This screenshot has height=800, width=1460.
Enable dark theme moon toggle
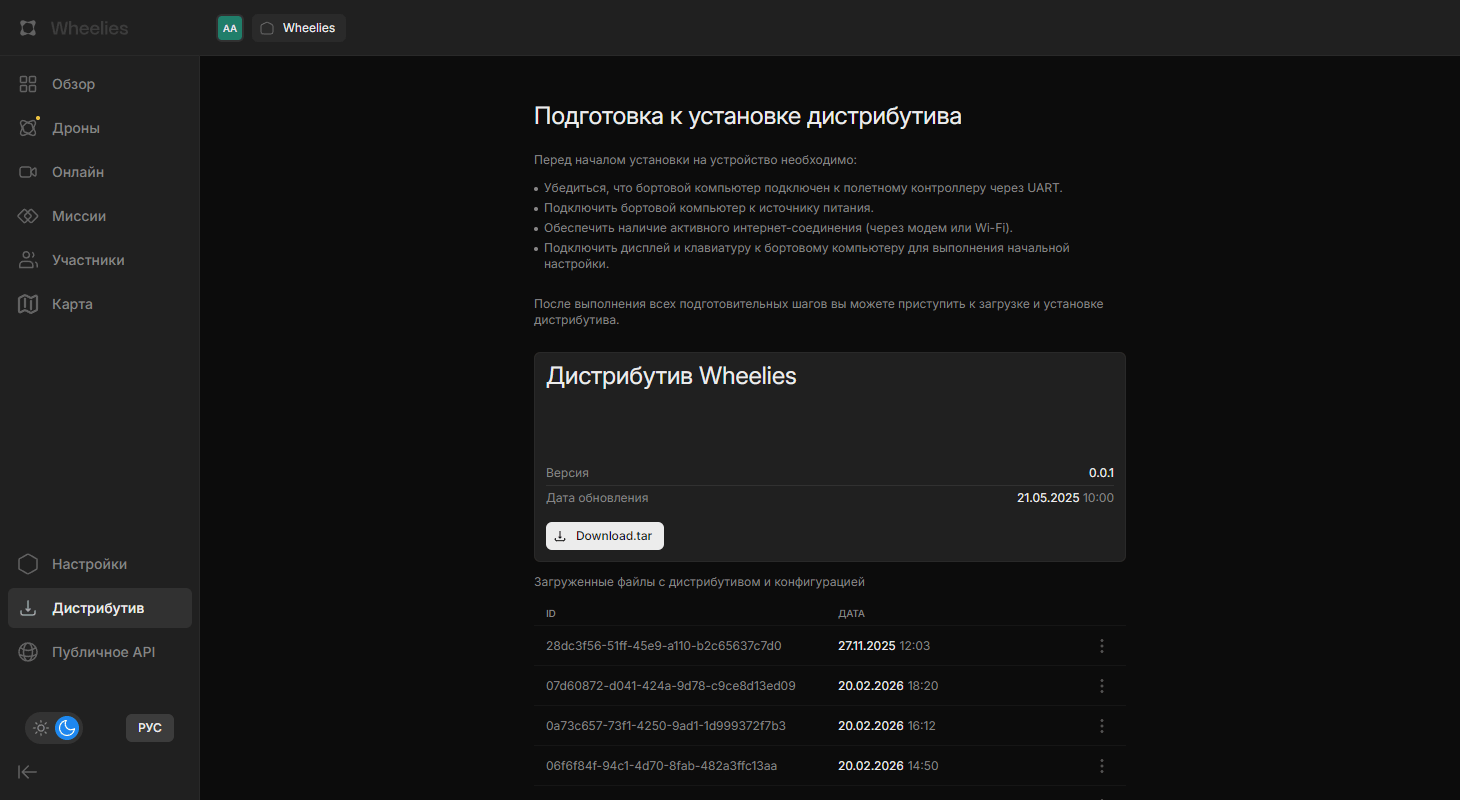pyautogui.click(x=67, y=728)
